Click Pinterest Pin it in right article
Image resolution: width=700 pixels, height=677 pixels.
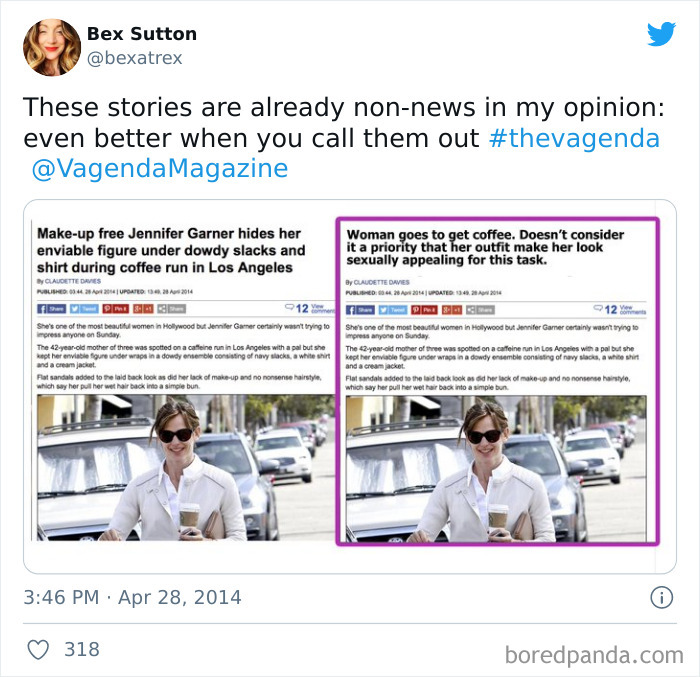pos(425,310)
